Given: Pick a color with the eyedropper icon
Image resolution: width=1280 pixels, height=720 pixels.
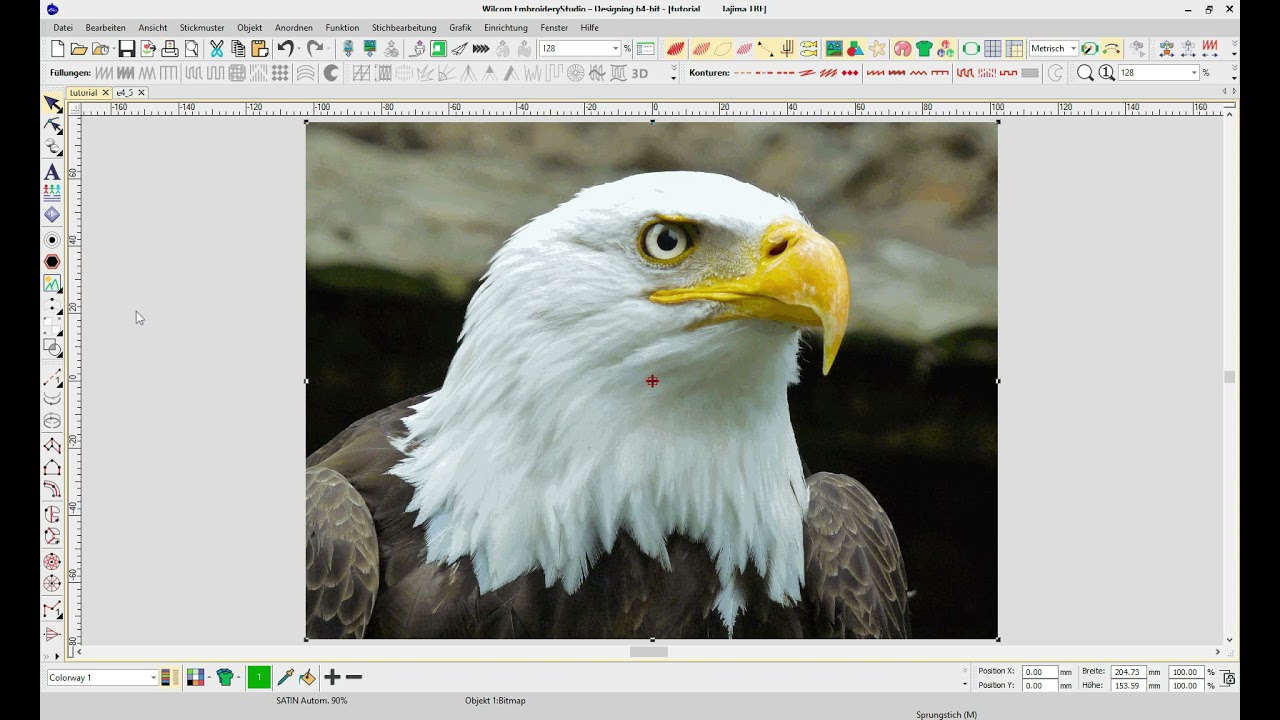Looking at the screenshot, I should (286, 677).
